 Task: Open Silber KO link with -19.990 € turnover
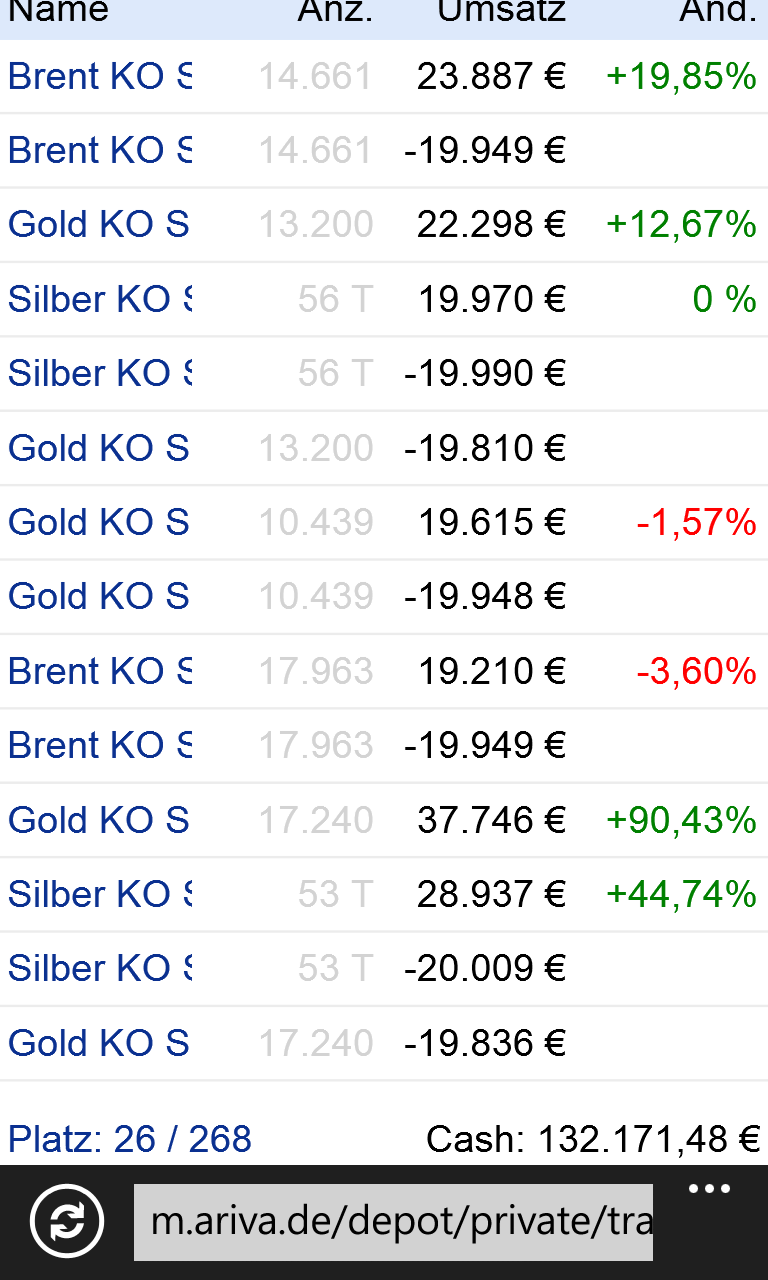coord(99,373)
